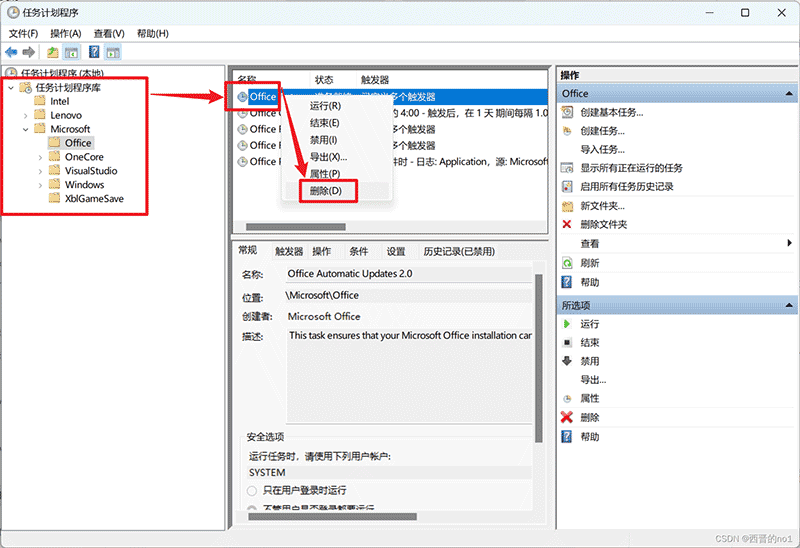Switch to the 常规 tab
The width and height of the screenshot is (800, 548).
[248, 250]
